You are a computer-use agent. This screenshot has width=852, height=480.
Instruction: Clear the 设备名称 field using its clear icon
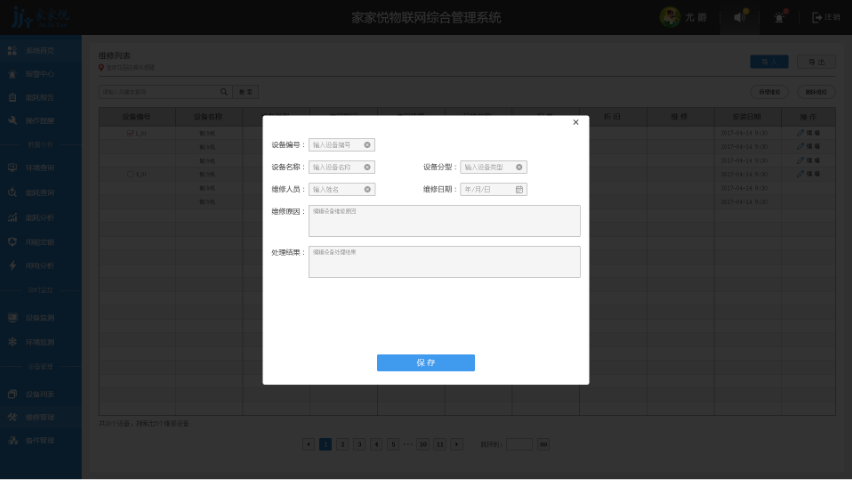click(x=367, y=167)
